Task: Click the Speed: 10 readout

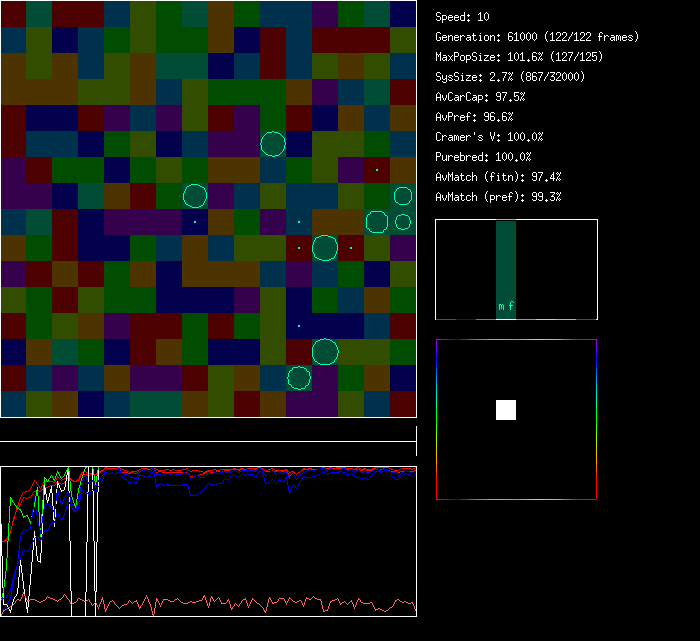Action: (x=463, y=17)
